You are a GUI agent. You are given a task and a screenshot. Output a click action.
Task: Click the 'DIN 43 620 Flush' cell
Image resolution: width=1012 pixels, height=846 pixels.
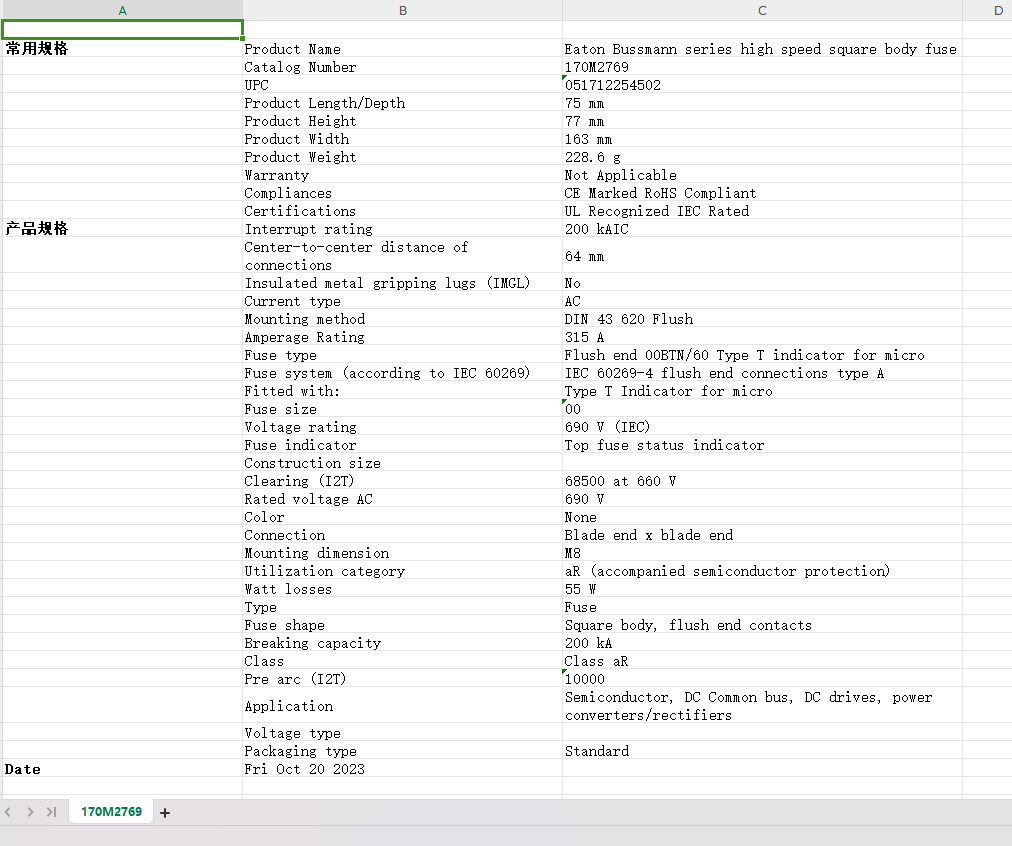click(762, 319)
